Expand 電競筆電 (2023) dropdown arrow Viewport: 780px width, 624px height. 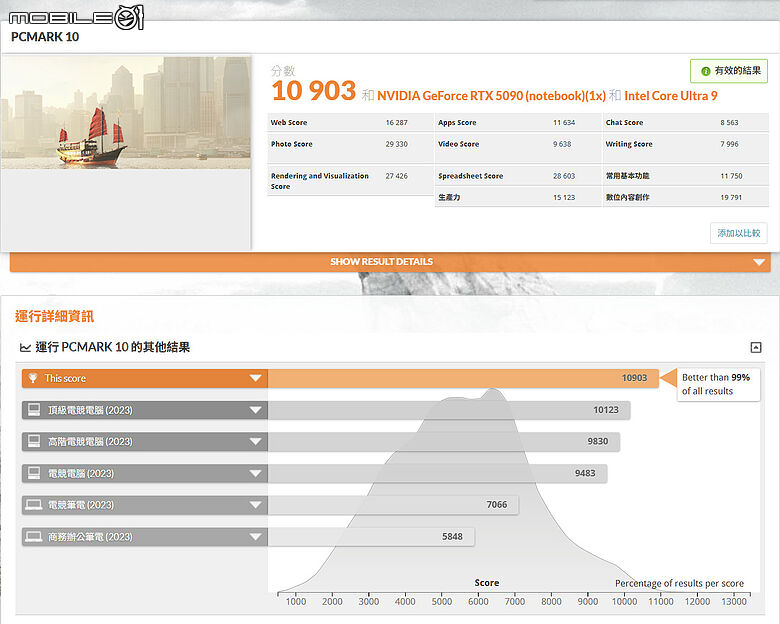pos(256,505)
